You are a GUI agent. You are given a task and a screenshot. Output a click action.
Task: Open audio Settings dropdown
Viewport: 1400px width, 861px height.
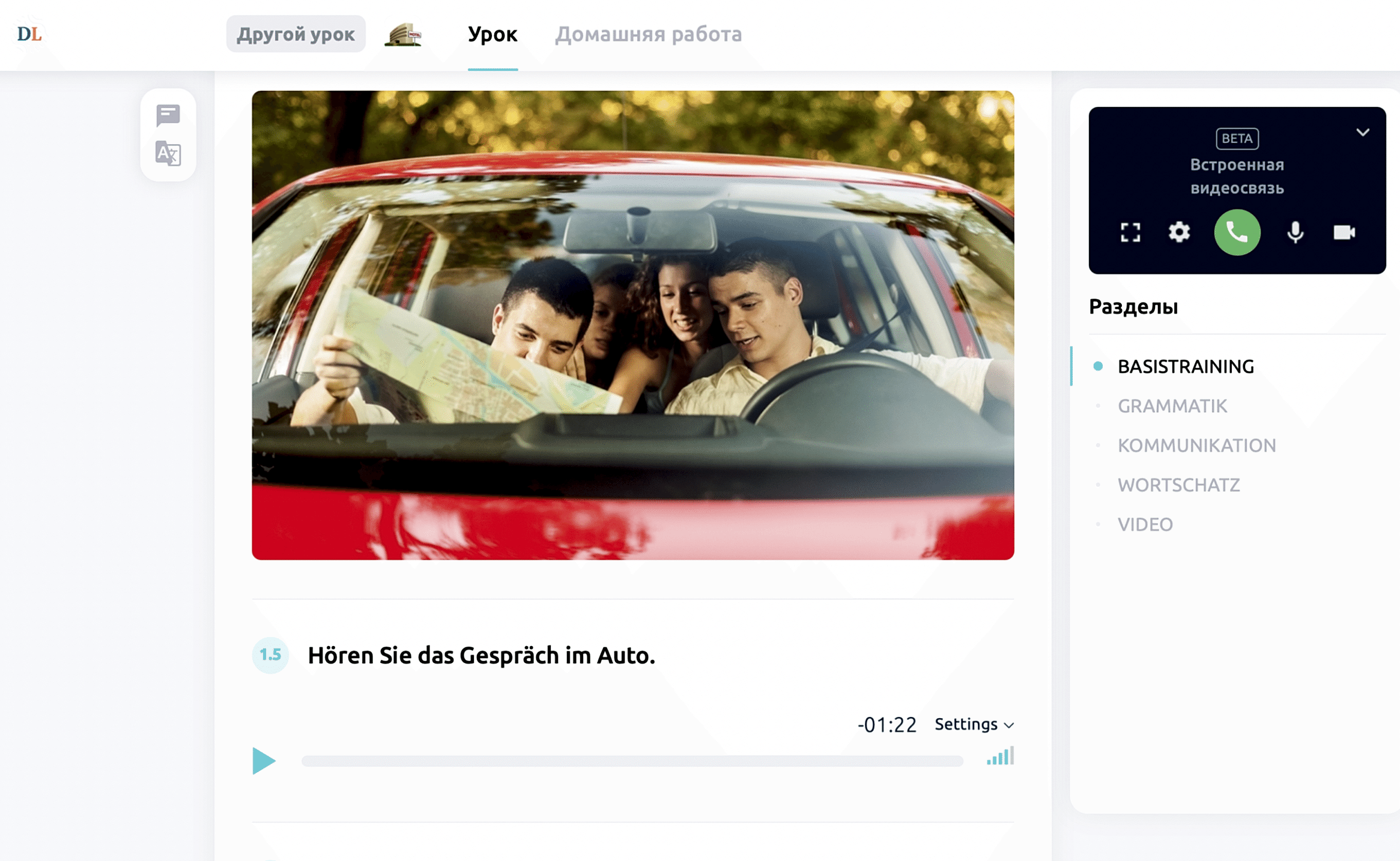tap(974, 724)
